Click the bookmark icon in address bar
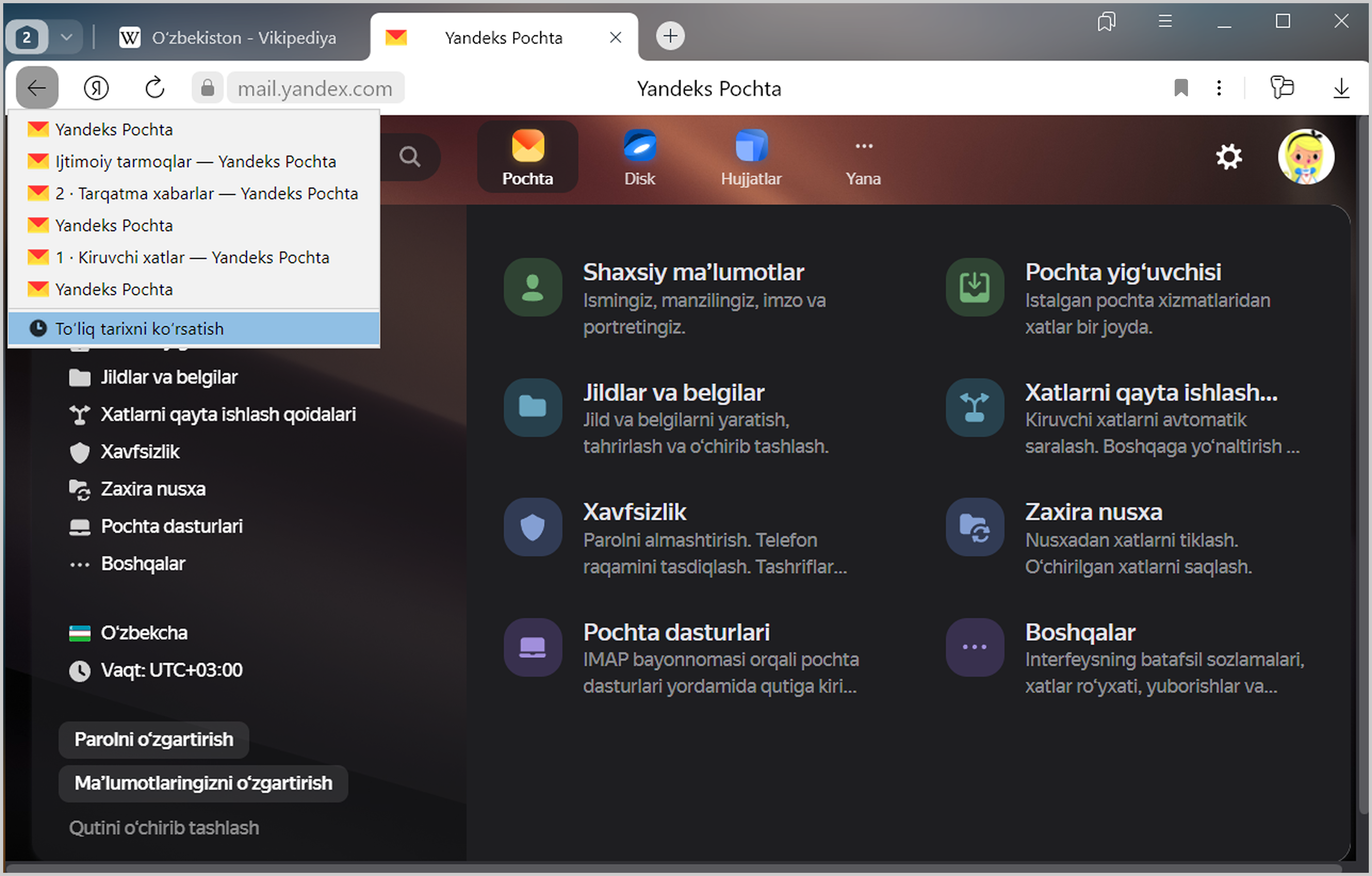Screen dimensions: 1372x876 [x=1181, y=88]
